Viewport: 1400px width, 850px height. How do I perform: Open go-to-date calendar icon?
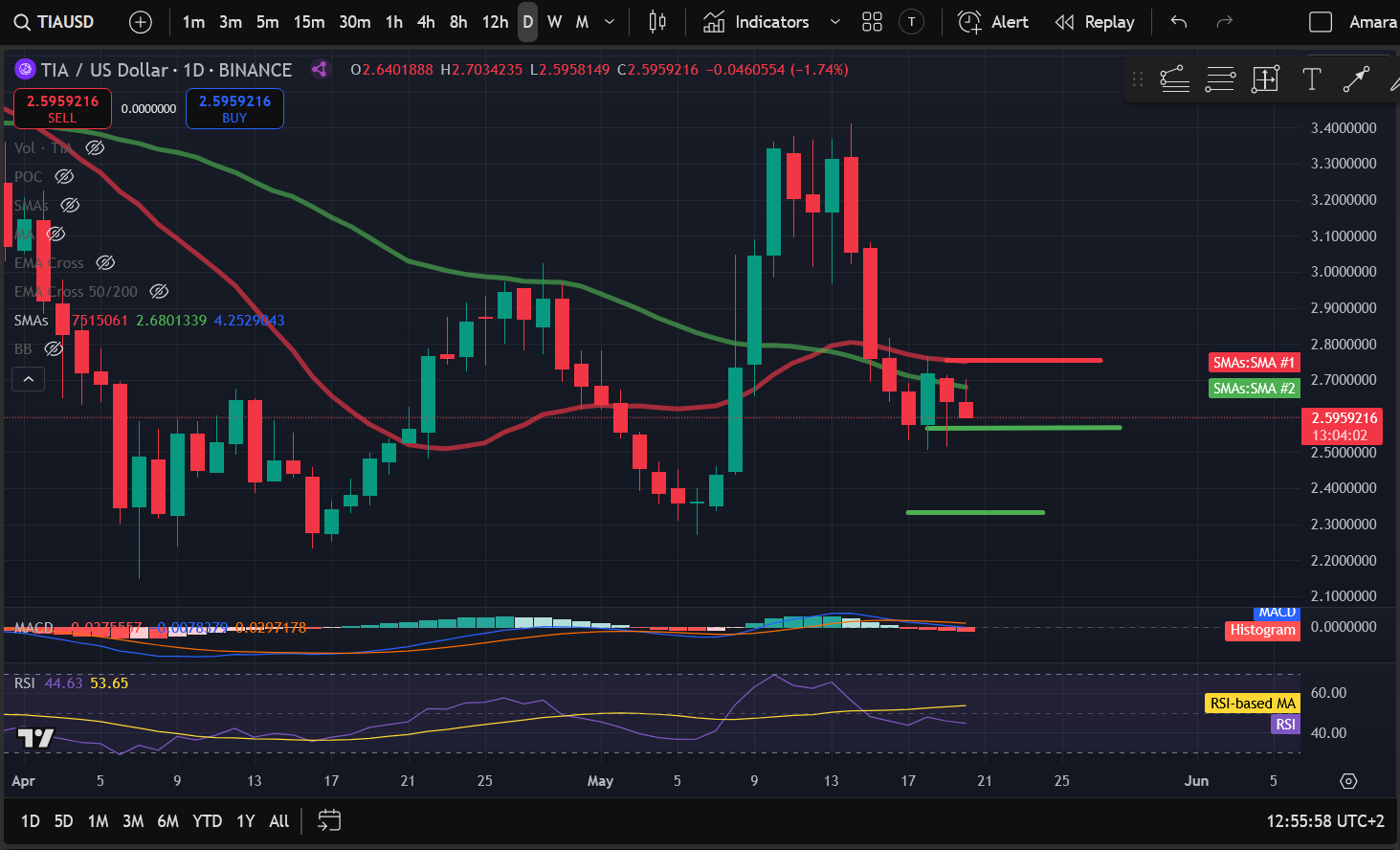[328, 821]
